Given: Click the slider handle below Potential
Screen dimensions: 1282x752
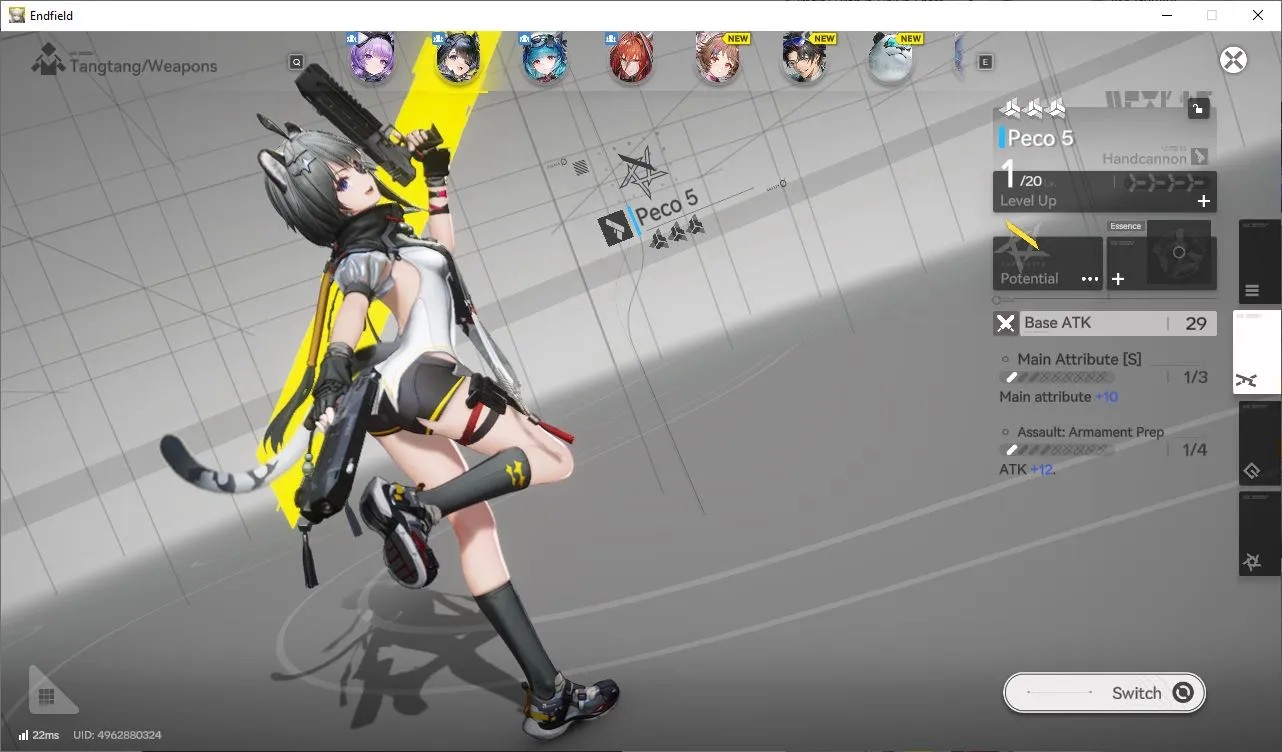Looking at the screenshot, I should 997,300.
